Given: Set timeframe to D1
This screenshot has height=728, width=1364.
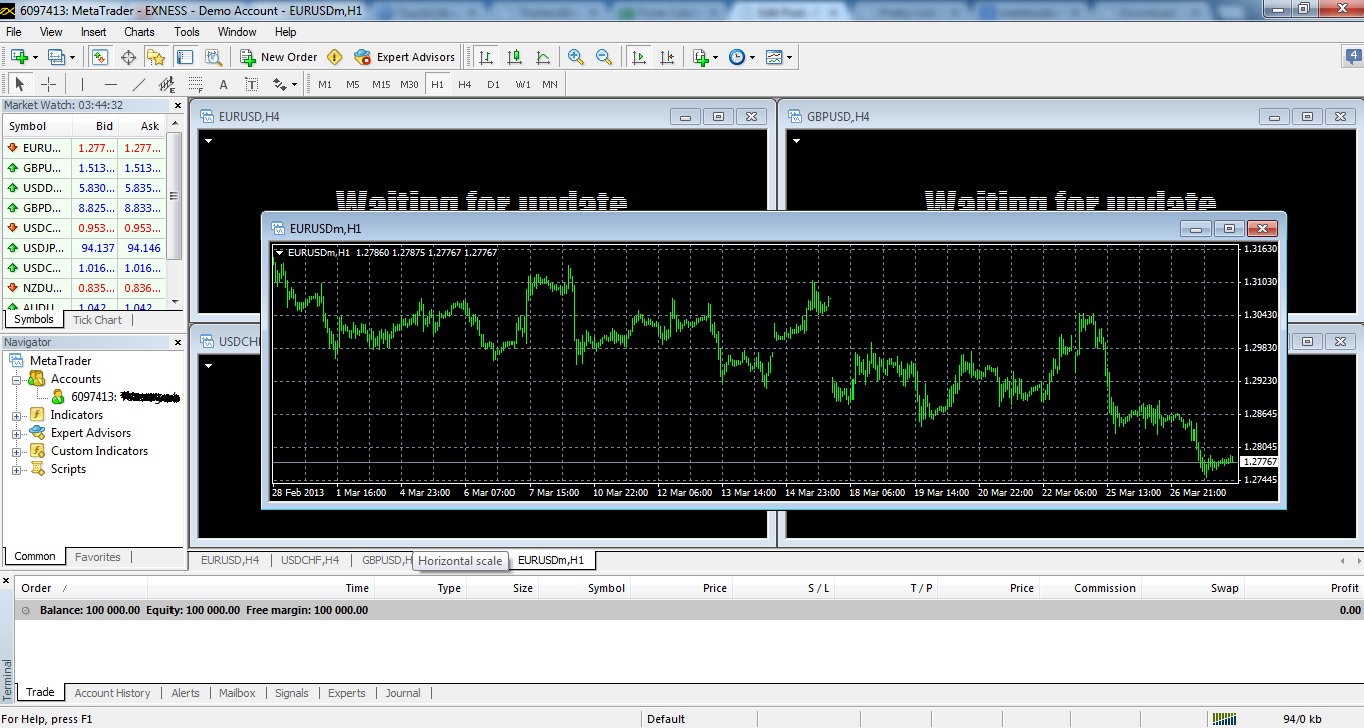Looking at the screenshot, I should pyautogui.click(x=493, y=84).
